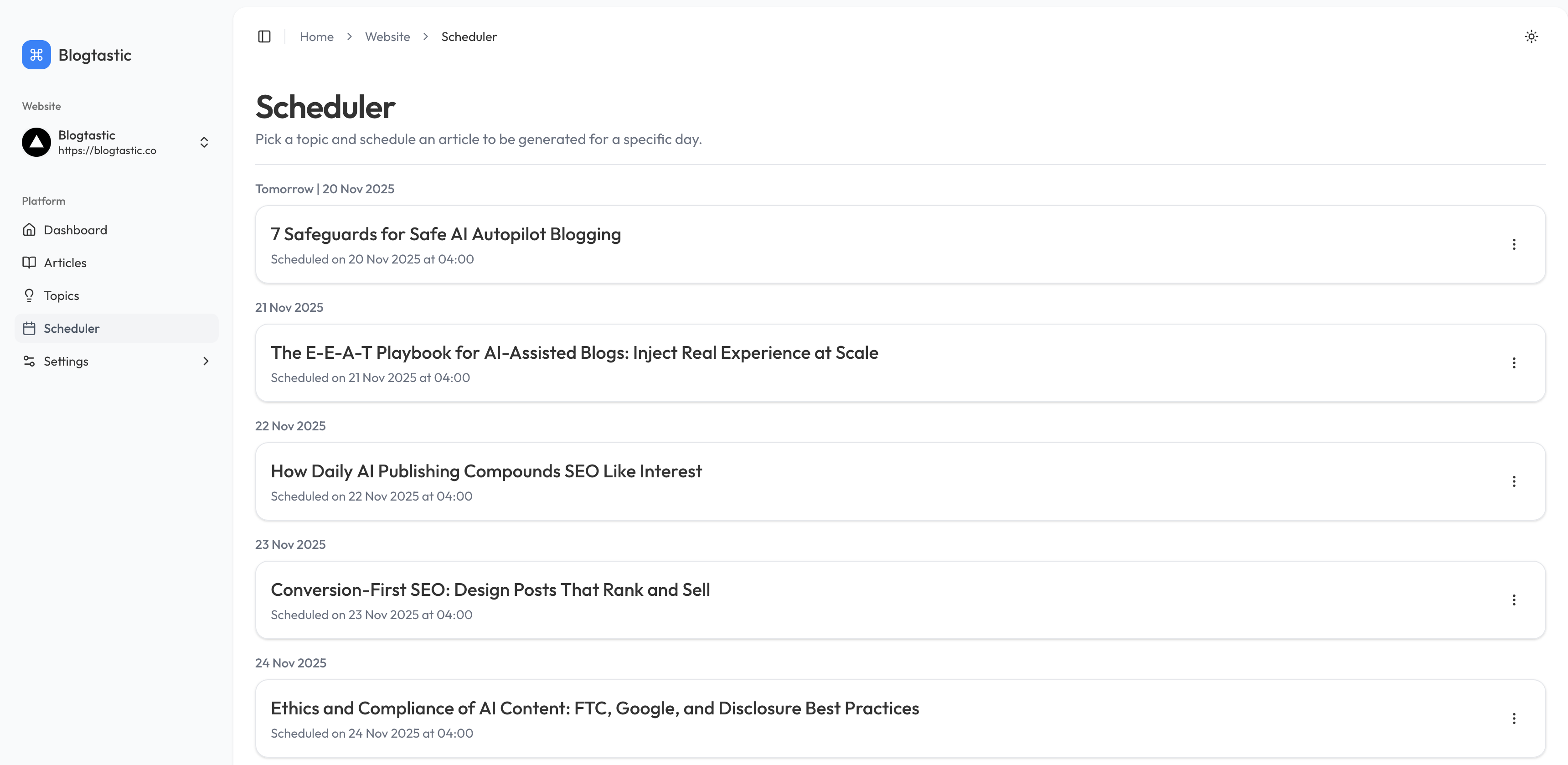Screen dimensions: 1568x765
Task: Switch theme with the sun icon
Action: 1531,36
